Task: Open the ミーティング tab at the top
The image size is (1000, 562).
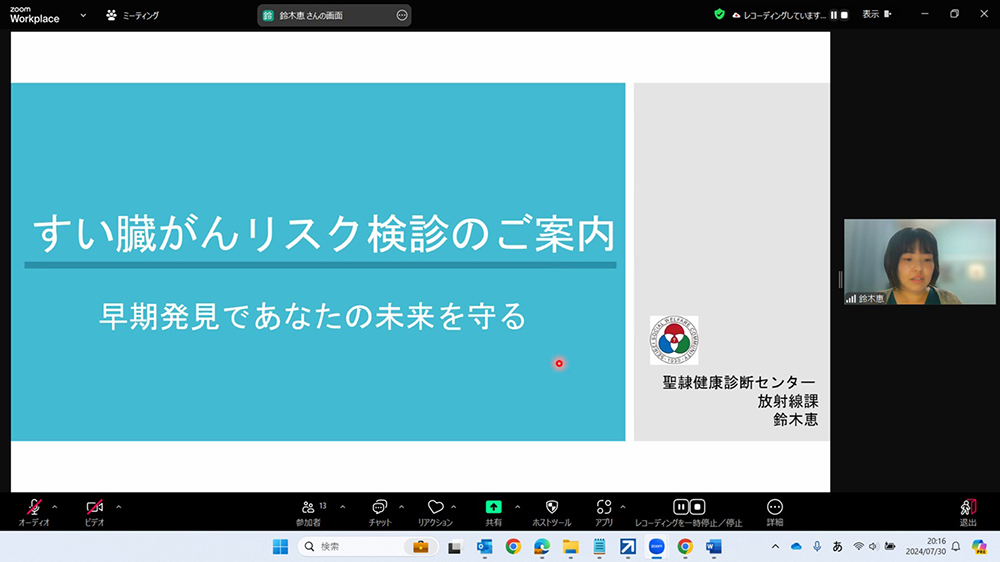Action: (132, 16)
